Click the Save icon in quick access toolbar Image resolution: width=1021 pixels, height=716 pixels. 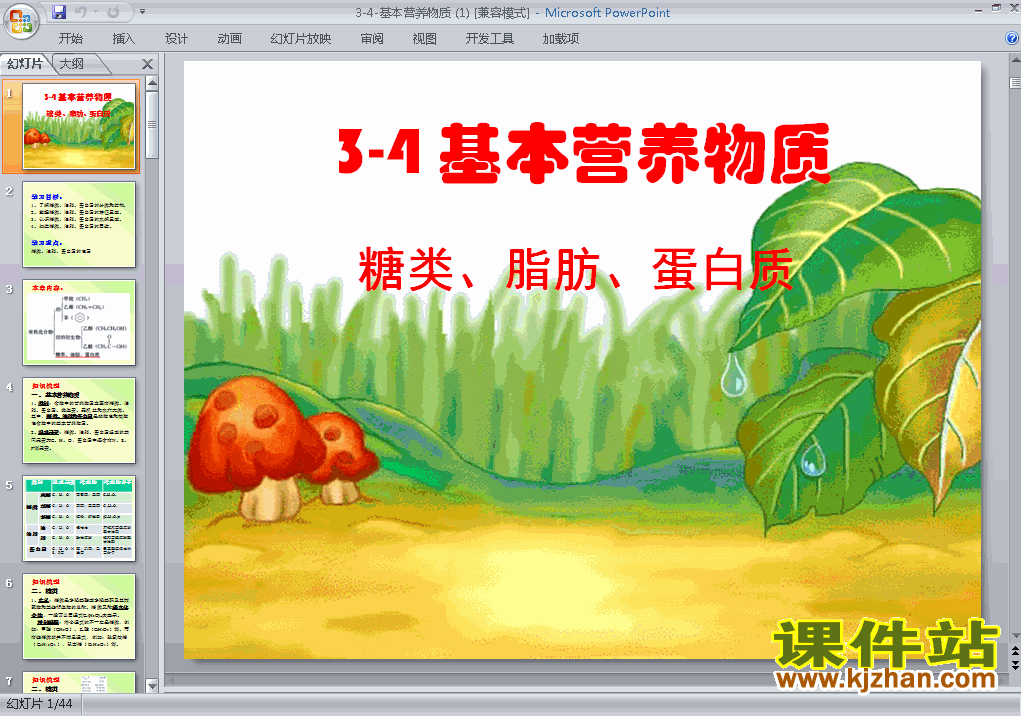pyautogui.click(x=59, y=12)
